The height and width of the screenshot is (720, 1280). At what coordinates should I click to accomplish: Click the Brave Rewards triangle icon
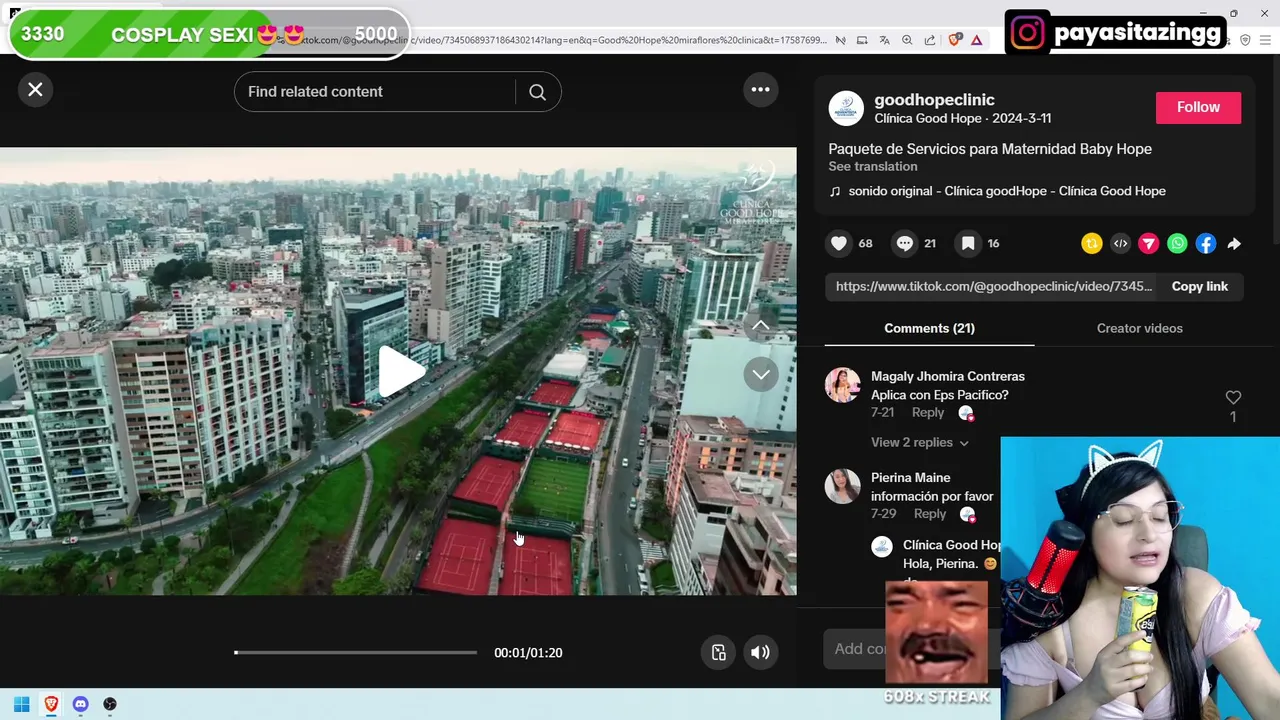977,40
